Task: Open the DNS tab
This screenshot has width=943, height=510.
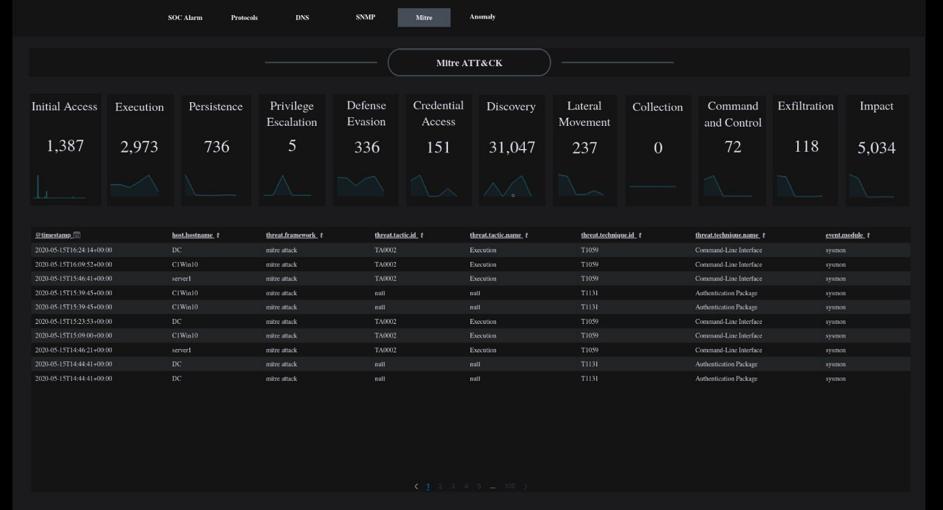Action: pyautogui.click(x=302, y=17)
